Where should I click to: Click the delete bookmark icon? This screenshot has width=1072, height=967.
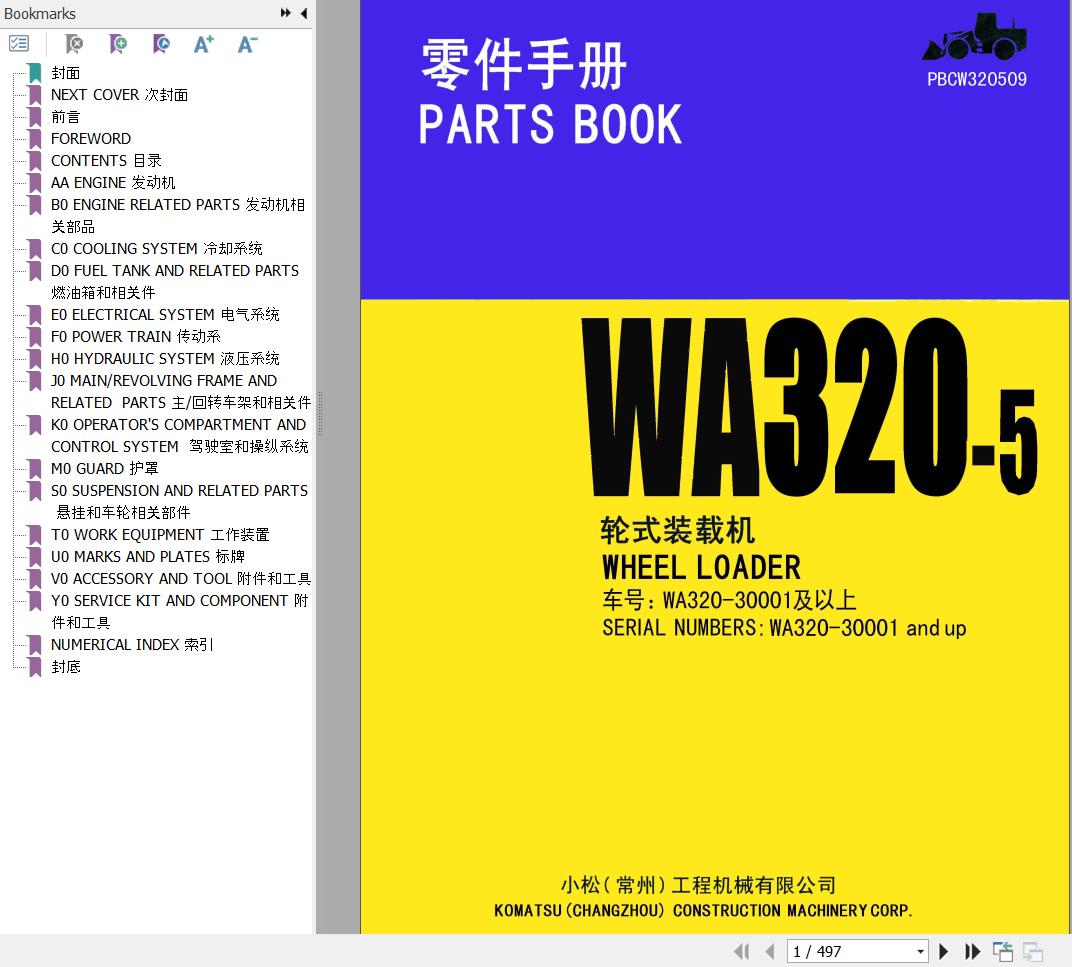point(74,44)
